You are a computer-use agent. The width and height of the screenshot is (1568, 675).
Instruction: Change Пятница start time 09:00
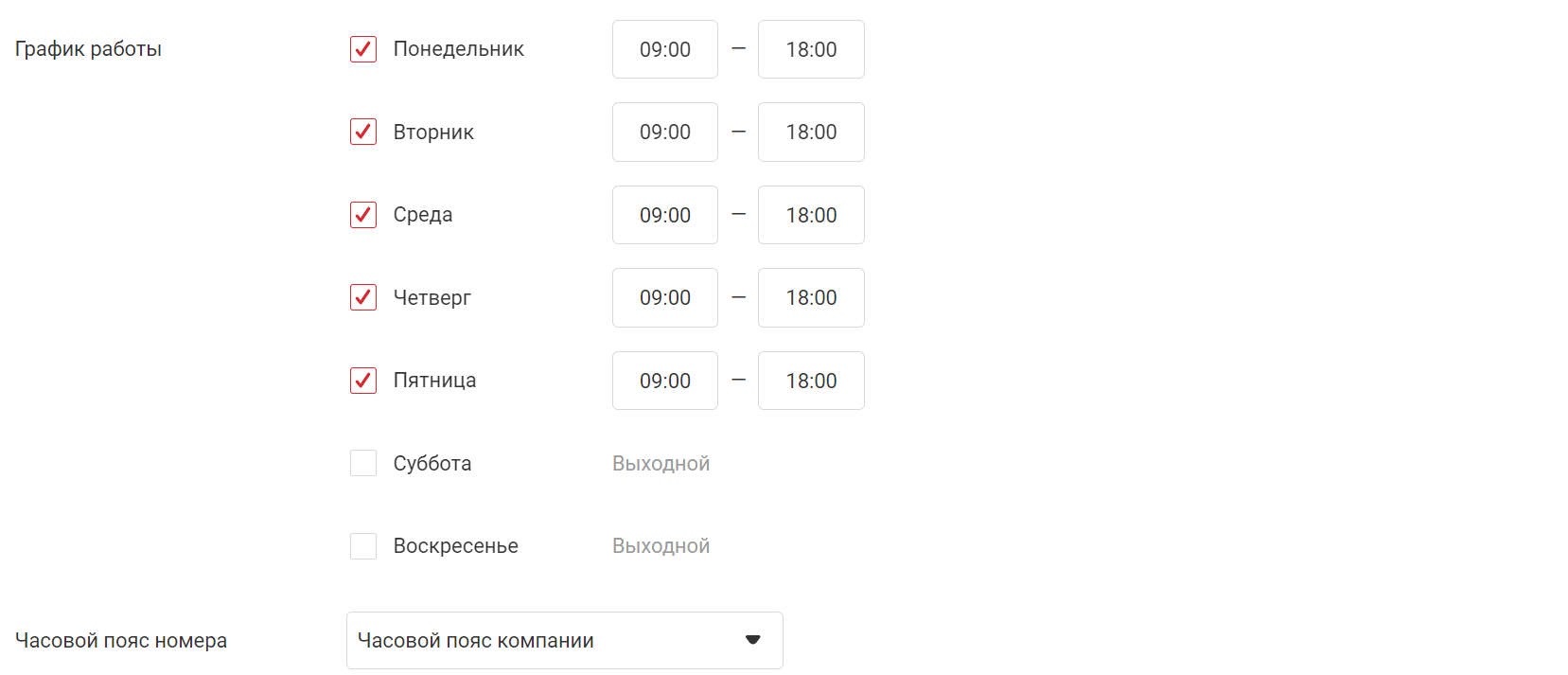coord(665,381)
